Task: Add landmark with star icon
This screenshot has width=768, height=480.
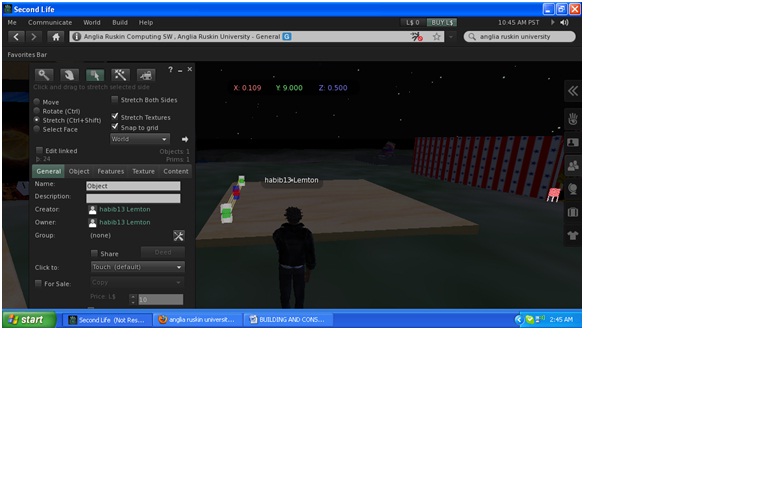Action: (x=436, y=37)
